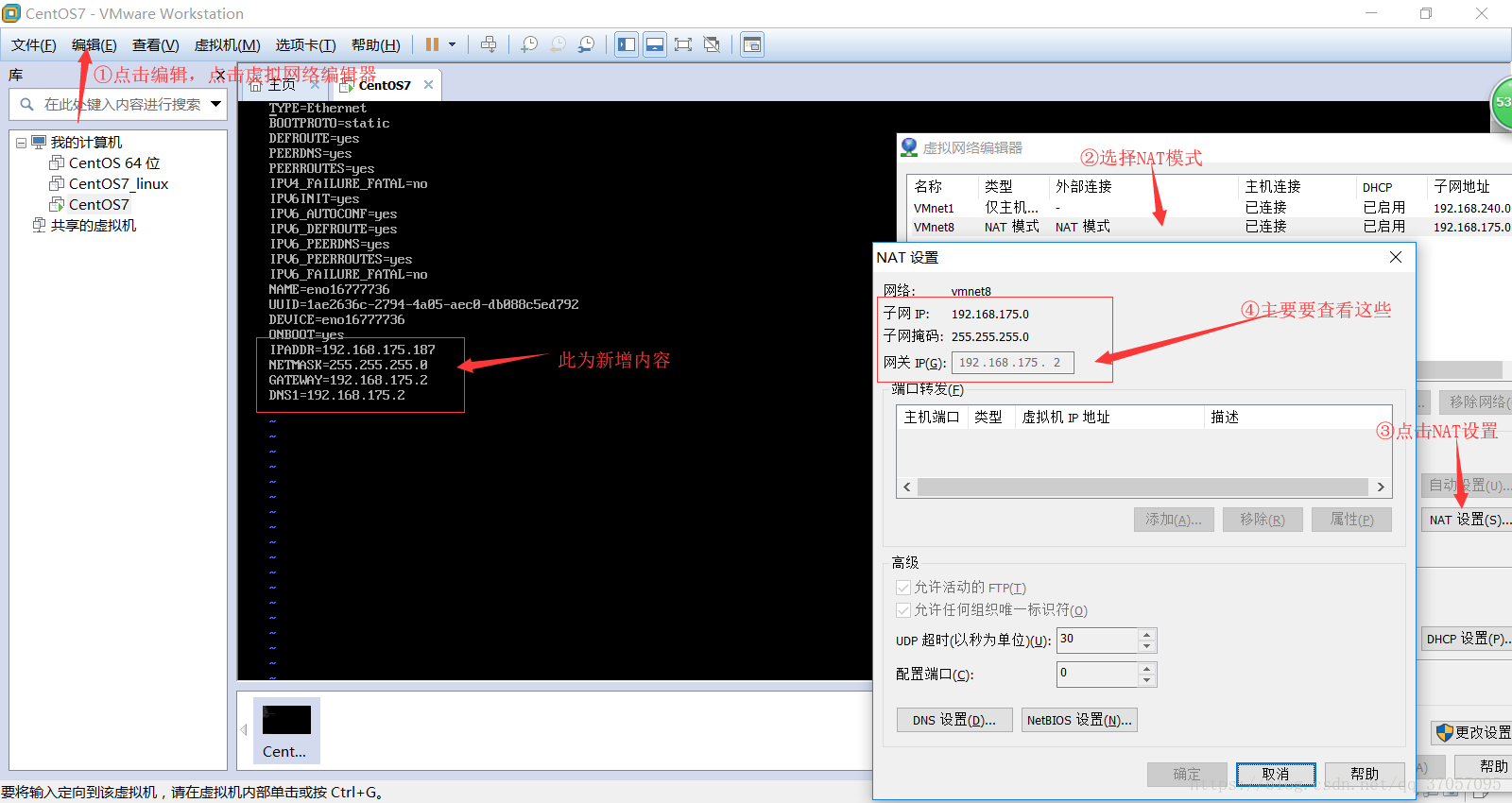Select CentOS 64 位 virtual machine

click(114, 163)
